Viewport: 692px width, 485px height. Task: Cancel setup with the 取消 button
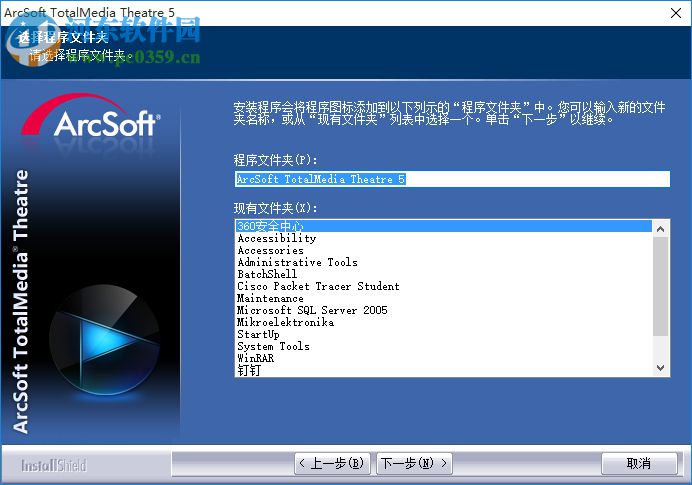pos(639,463)
